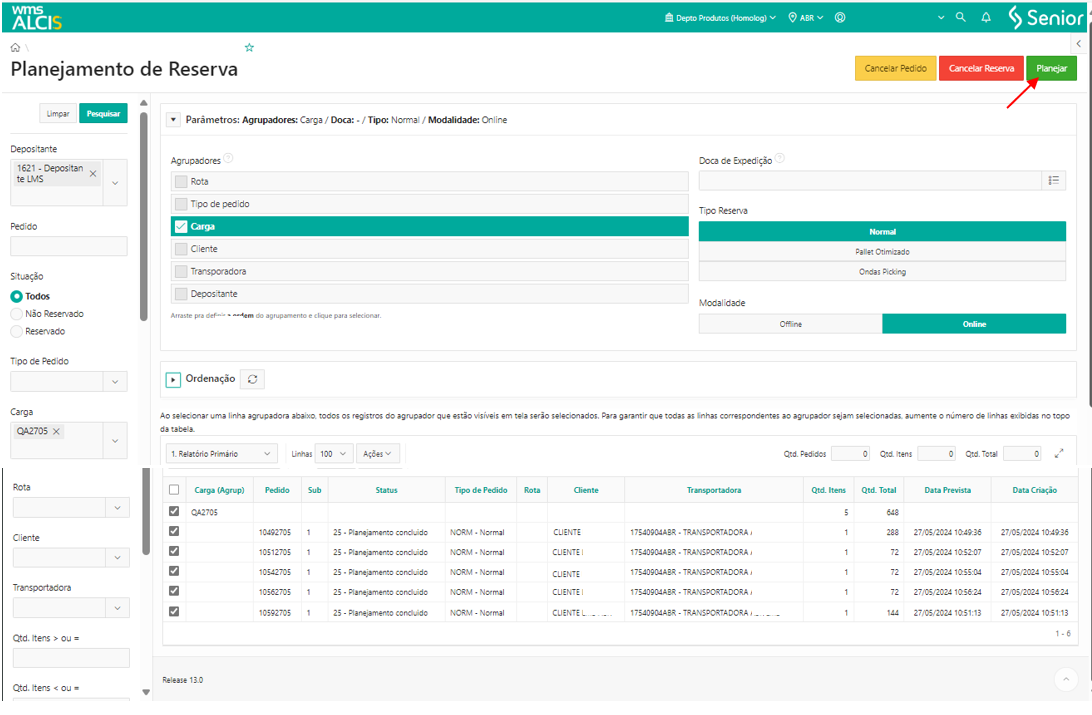Uncheck the row checkbox for pedido 10492705
1092x715 pixels.
tap(174, 532)
